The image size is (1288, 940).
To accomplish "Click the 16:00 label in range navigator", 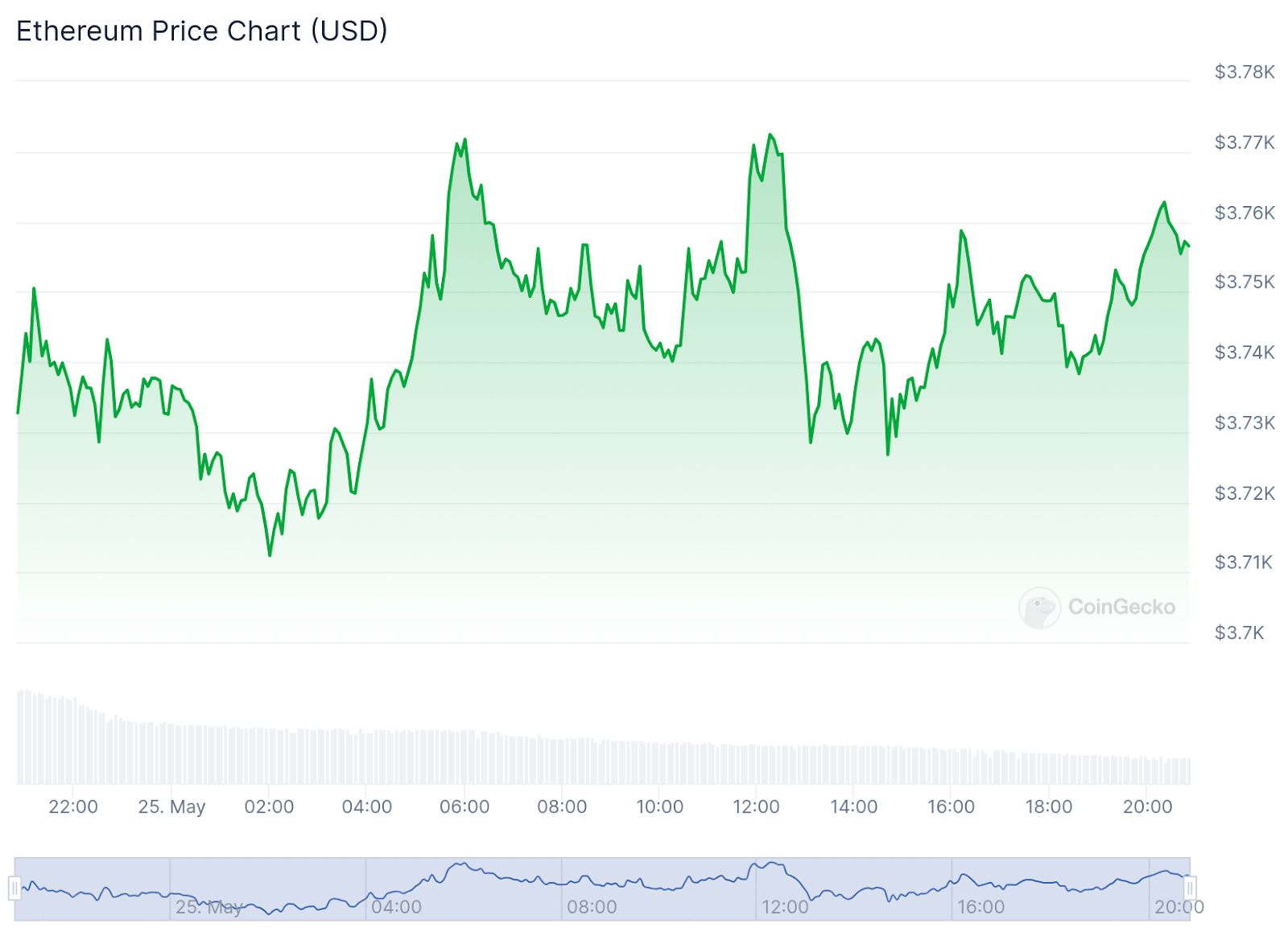I will tap(980, 907).
